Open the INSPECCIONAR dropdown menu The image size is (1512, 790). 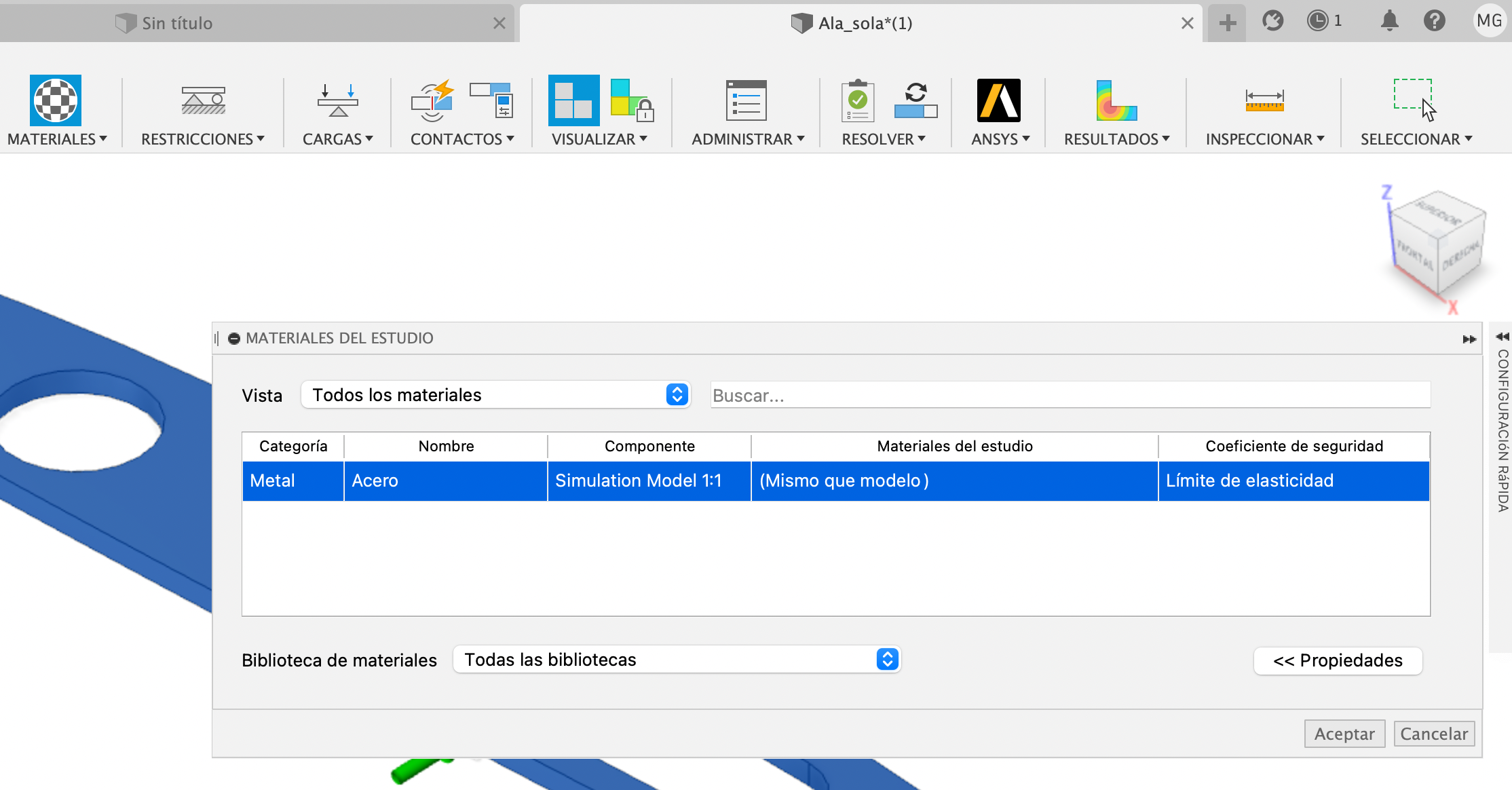1265,139
